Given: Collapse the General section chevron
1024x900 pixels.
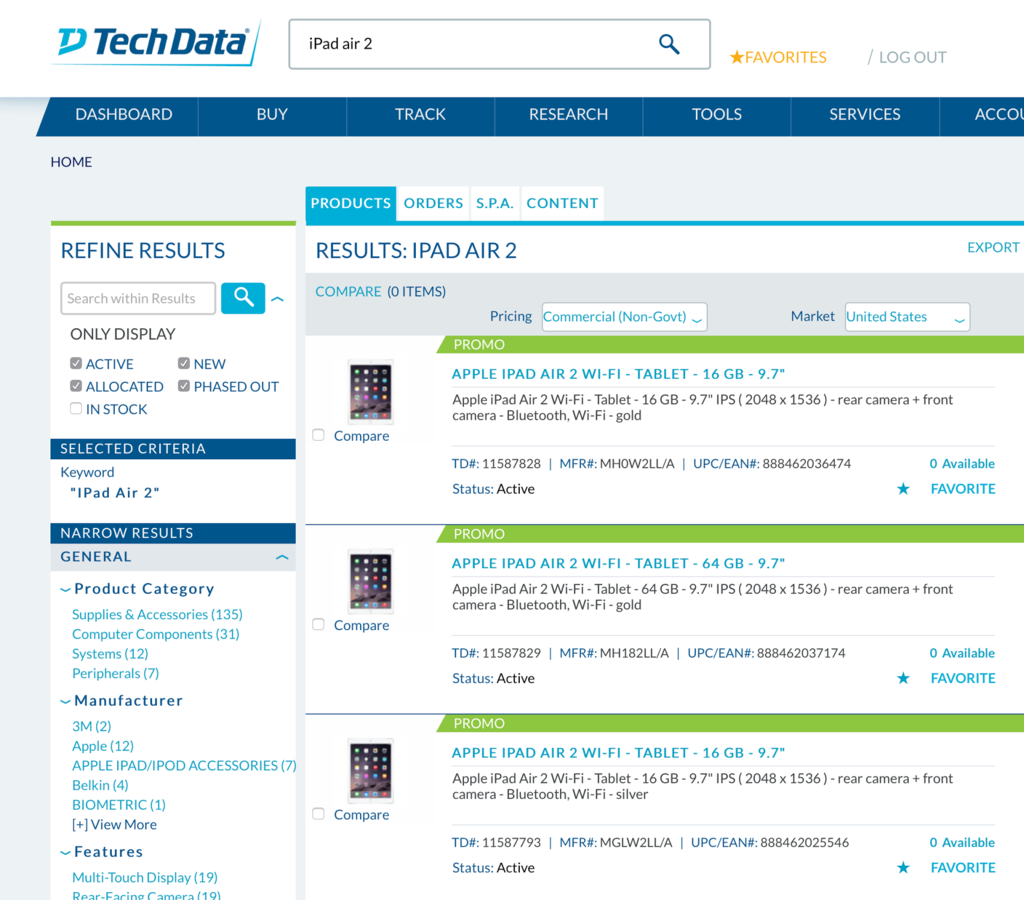Looking at the screenshot, I should 282,557.
